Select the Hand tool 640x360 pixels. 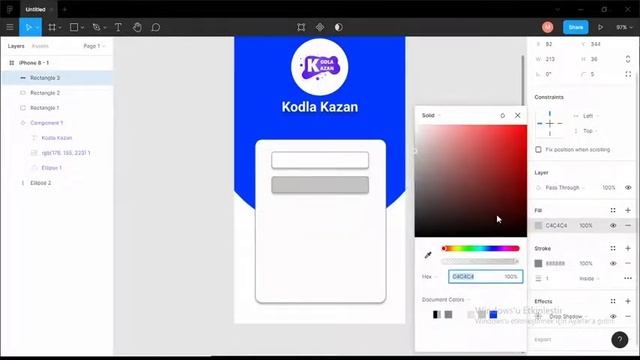click(x=137, y=27)
